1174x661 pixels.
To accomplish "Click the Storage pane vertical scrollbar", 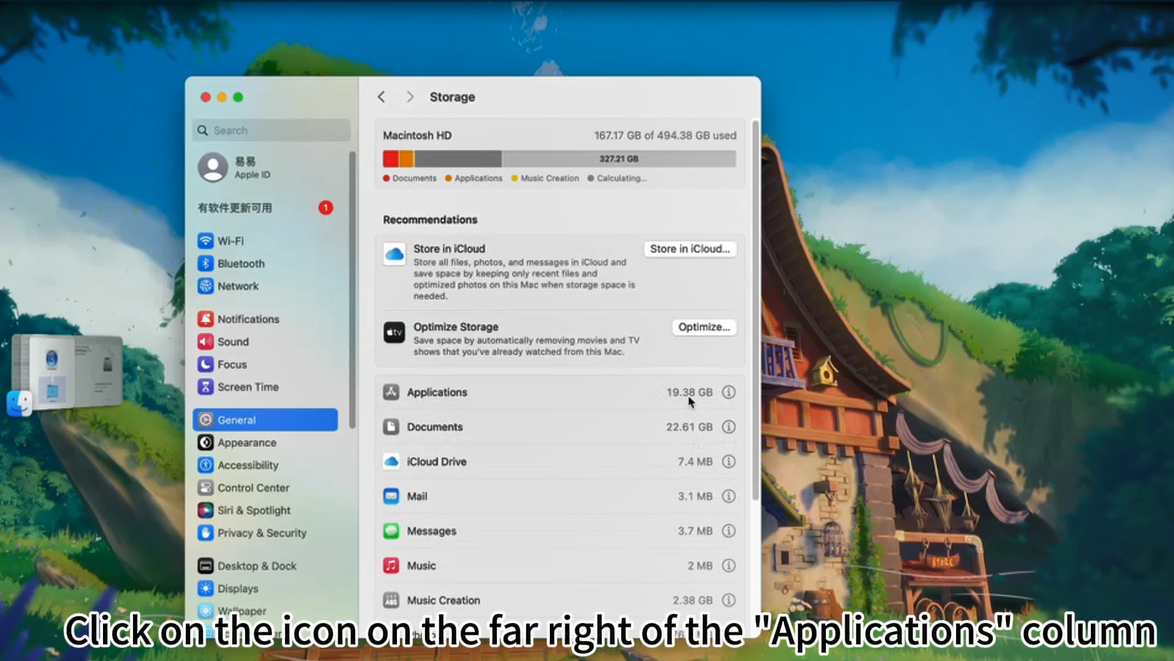I will click(x=755, y=311).
